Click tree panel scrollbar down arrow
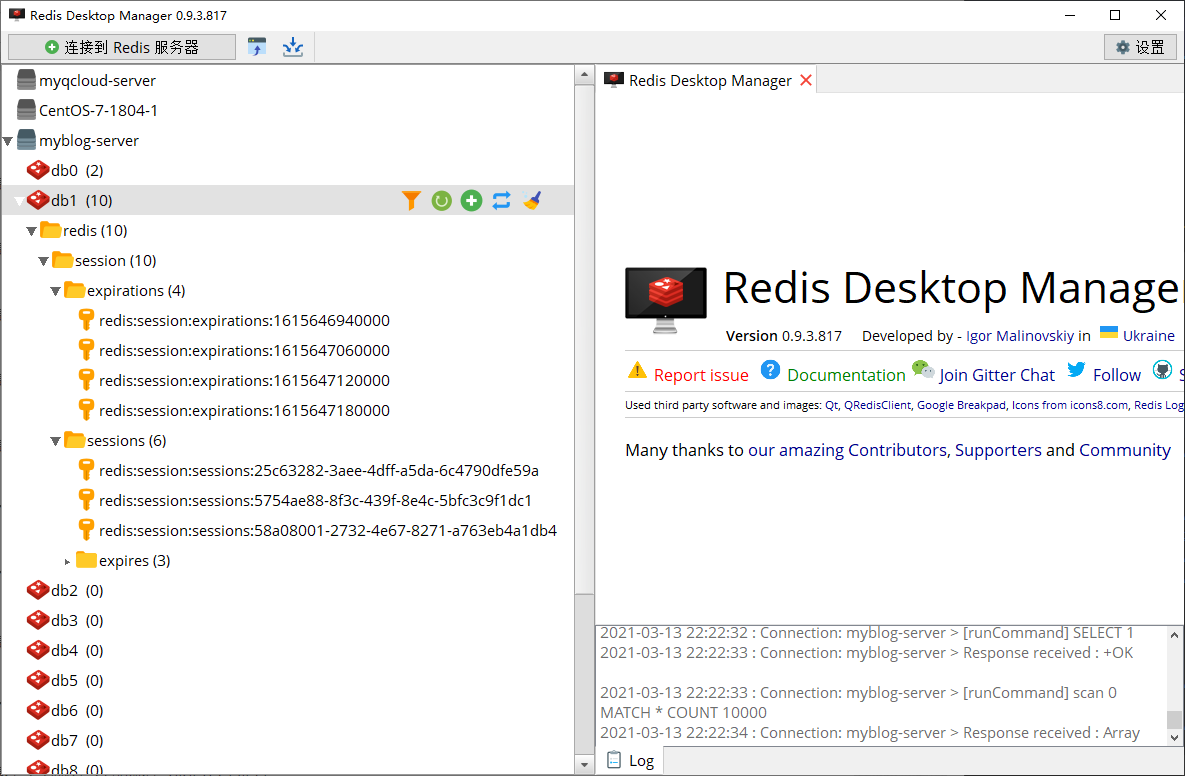 pos(584,765)
